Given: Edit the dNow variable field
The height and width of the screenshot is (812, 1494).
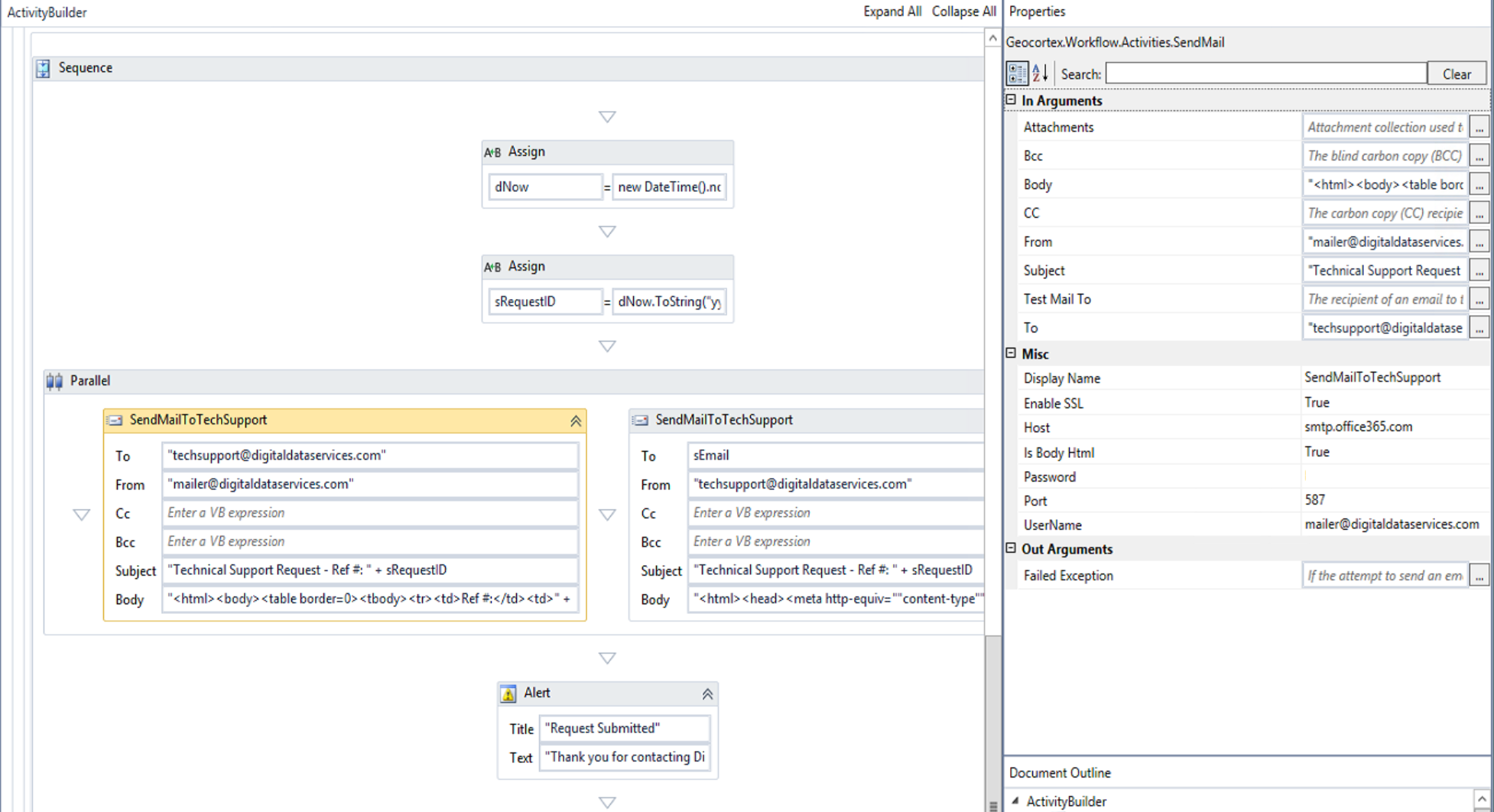Looking at the screenshot, I should (545, 187).
